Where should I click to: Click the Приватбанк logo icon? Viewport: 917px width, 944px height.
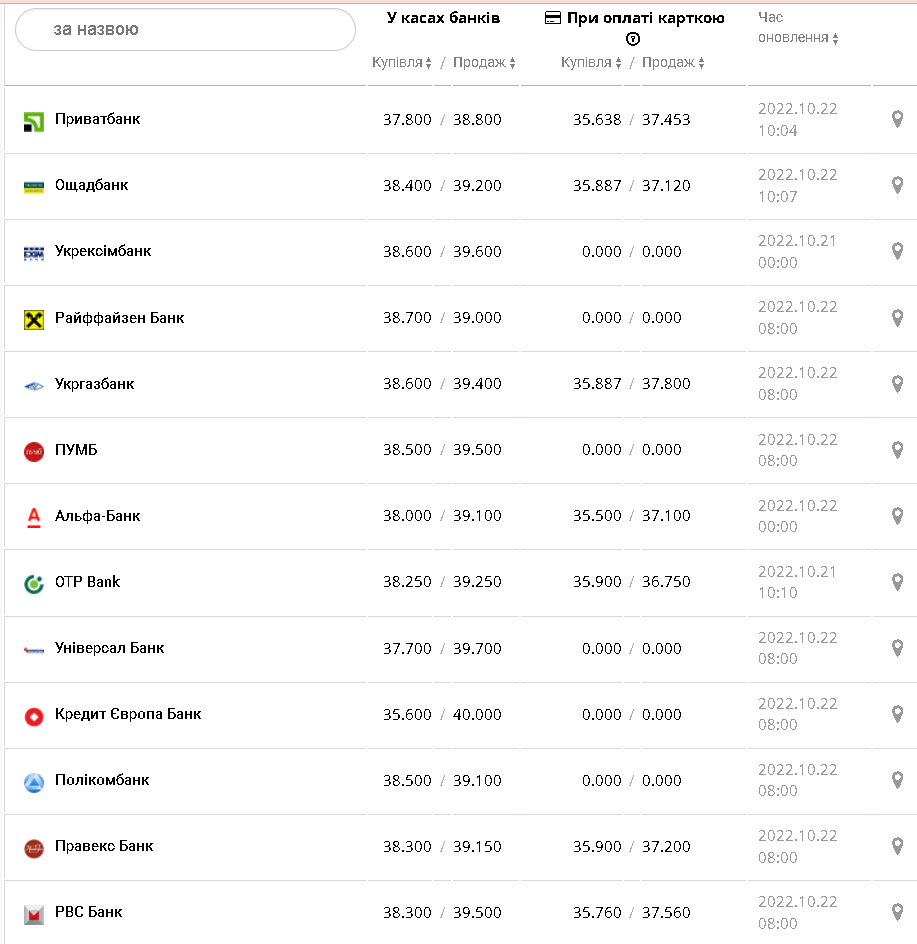34,122
